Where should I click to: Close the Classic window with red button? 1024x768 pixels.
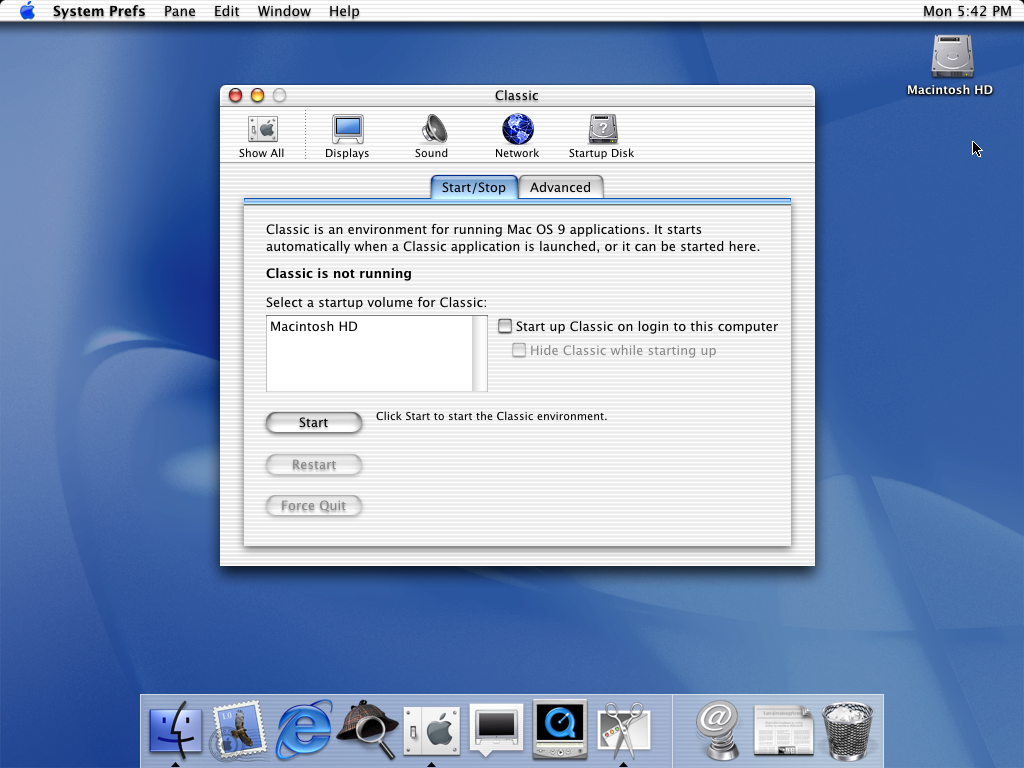point(236,95)
